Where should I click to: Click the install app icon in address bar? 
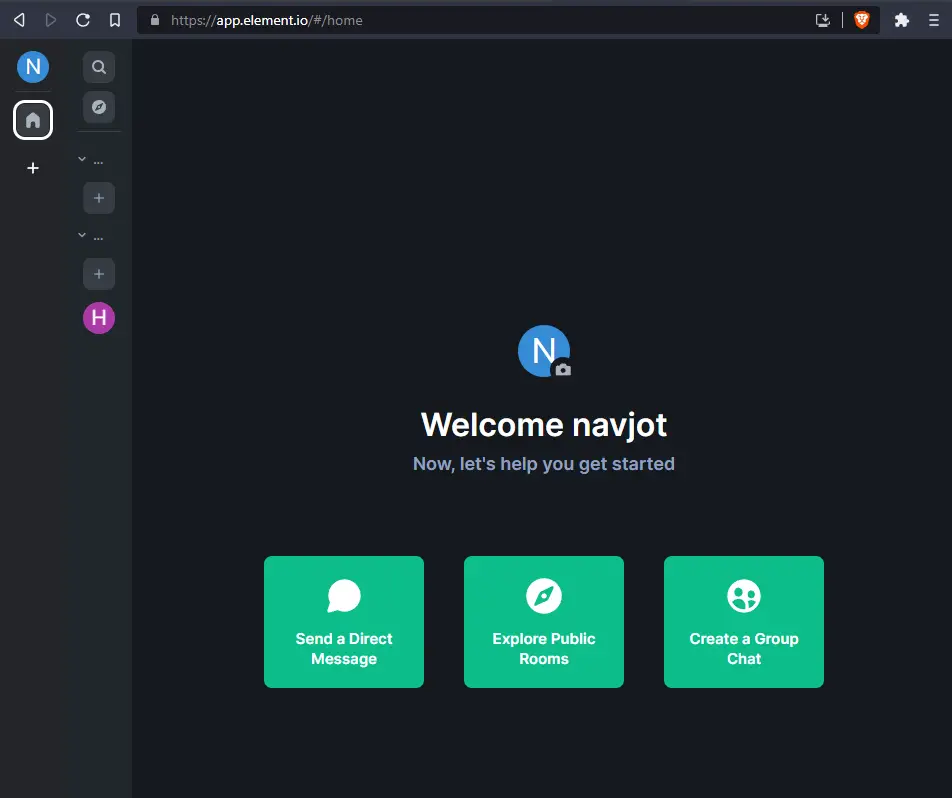823,20
